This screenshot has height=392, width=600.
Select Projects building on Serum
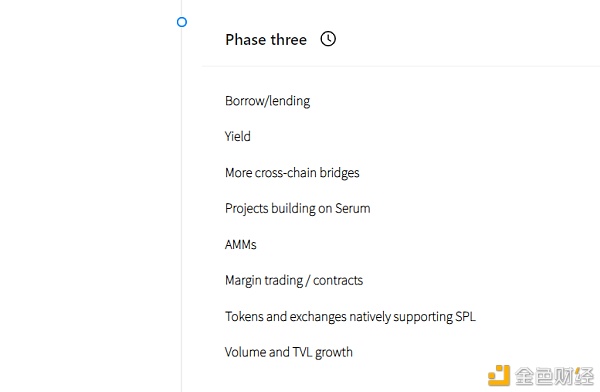pyautogui.click(x=297, y=208)
